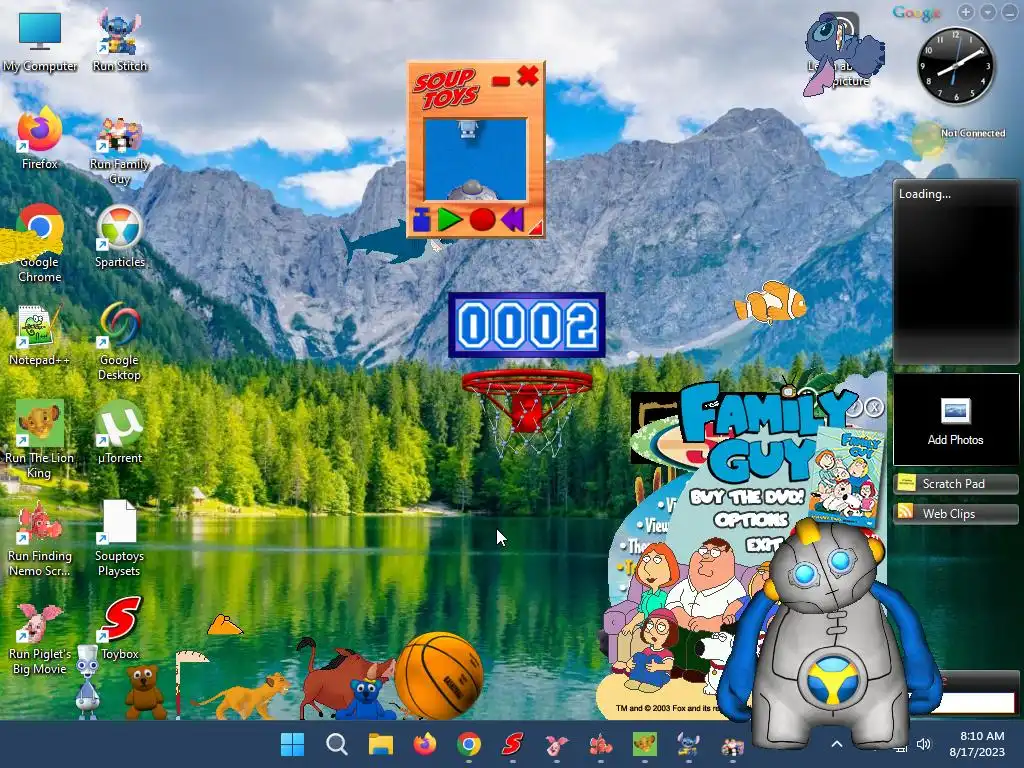Viewport: 1024px width, 768px height.
Task: Open the Google Chrome desktop shortcut
Action: pyautogui.click(x=40, y=243)
